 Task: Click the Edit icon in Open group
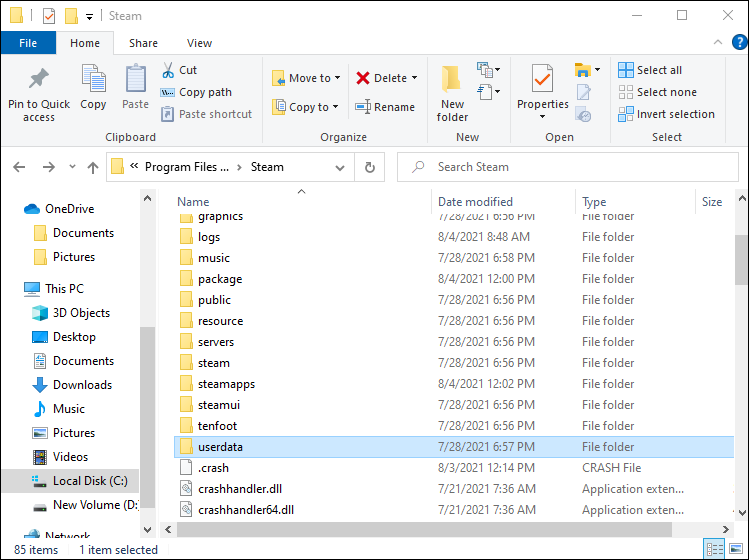pyautogui.click(x=584, y=92)
